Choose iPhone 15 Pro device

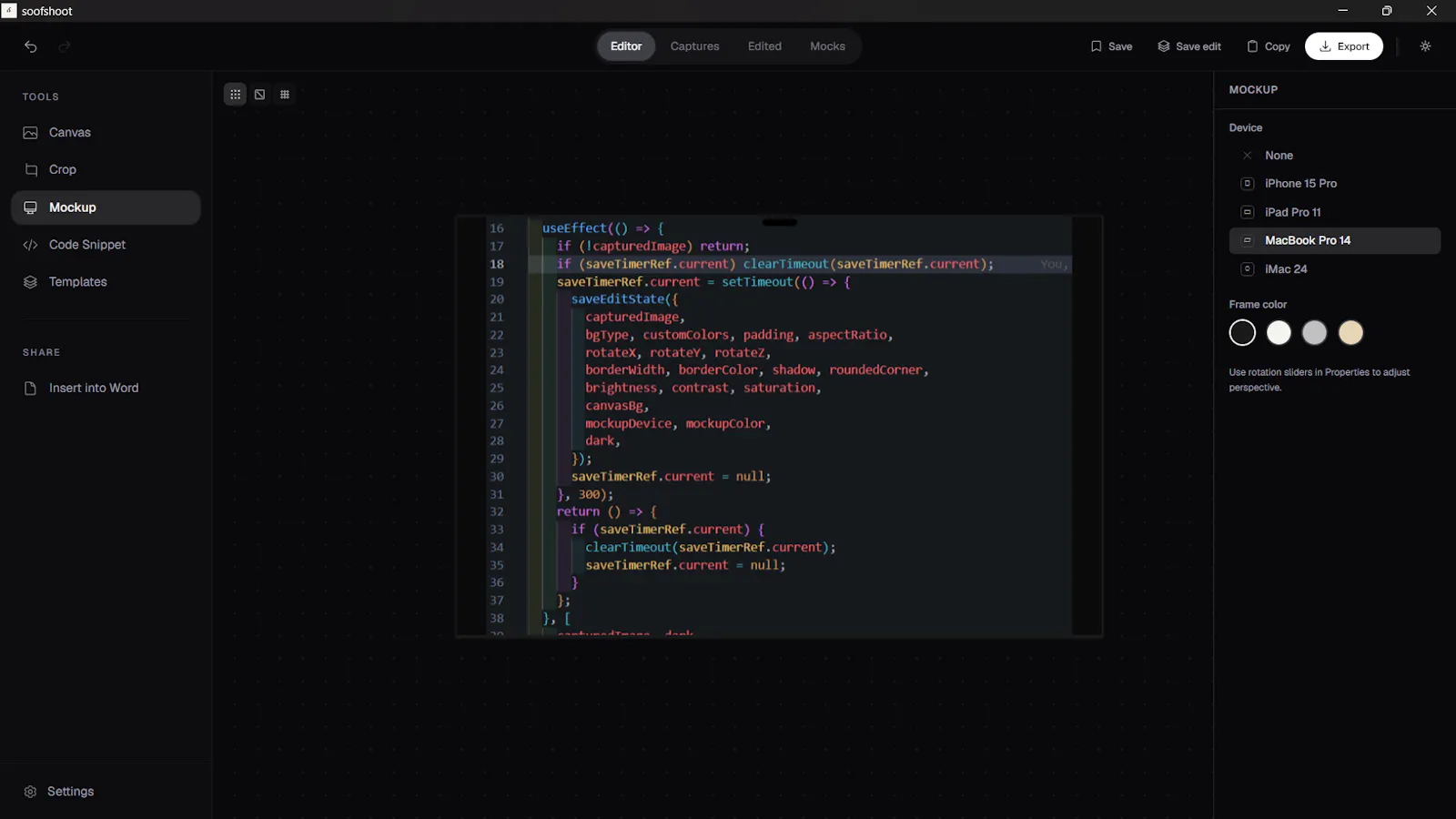(x=1335, y=184)
